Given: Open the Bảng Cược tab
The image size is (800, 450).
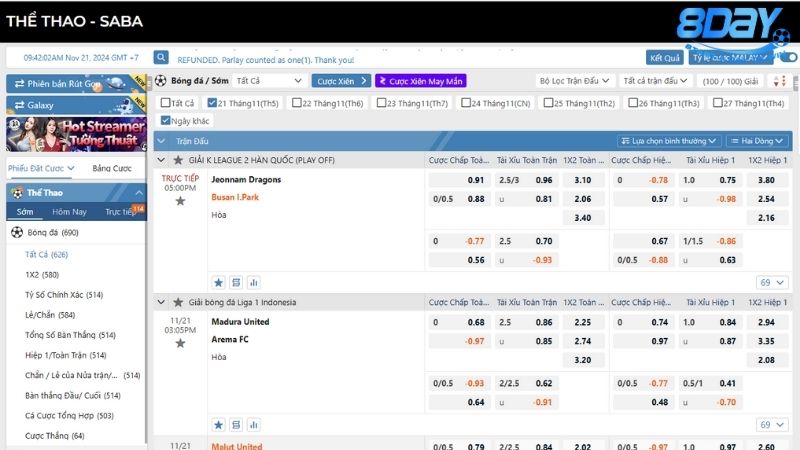Looking at the screenshot, I should pos(112,168).
